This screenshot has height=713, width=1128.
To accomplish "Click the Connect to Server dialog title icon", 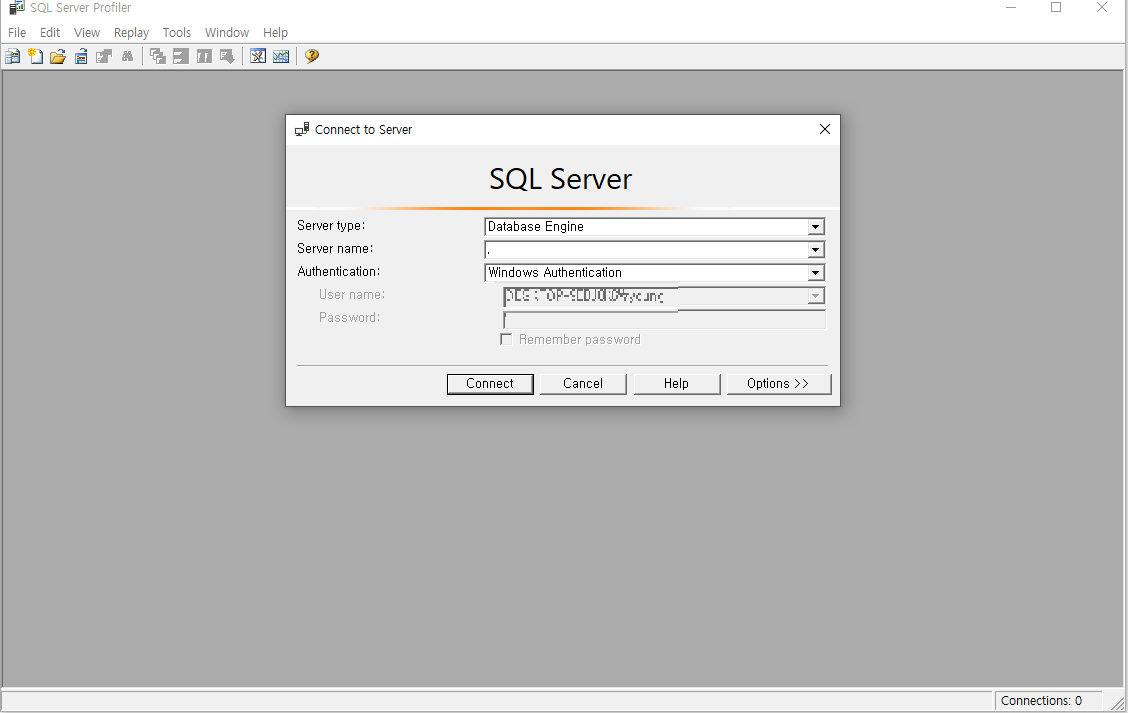I will [x=302, y=130].
